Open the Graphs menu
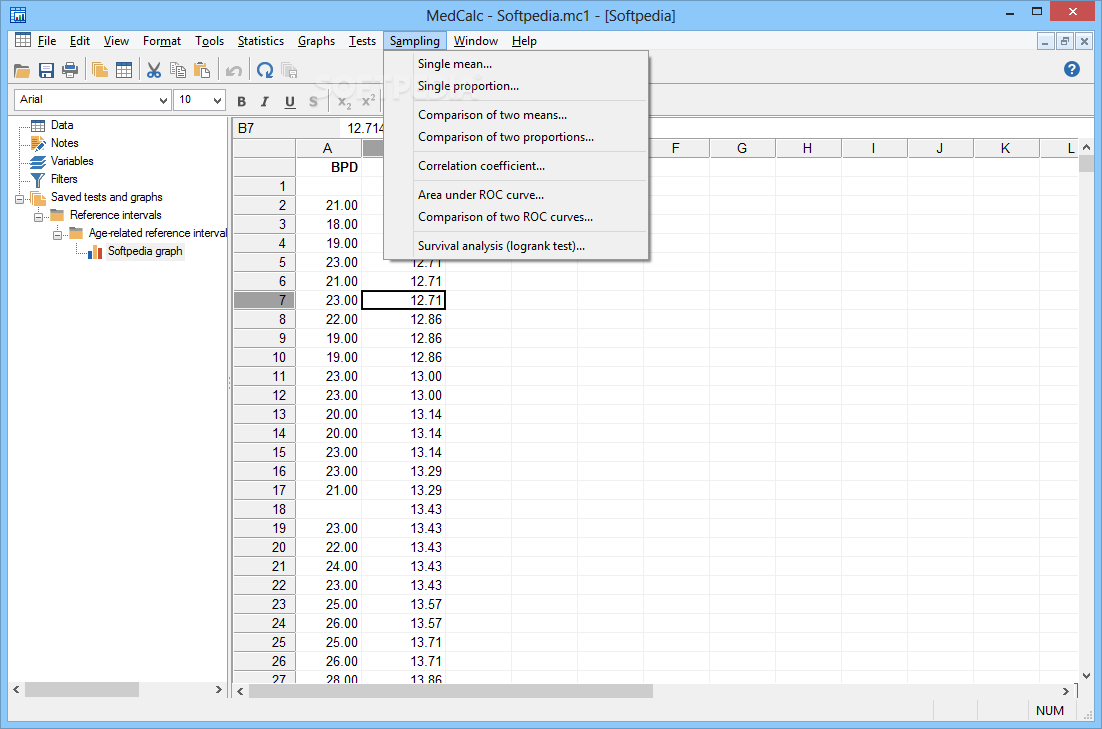This screenshot has height=729, width=1102. click(316, 41)
